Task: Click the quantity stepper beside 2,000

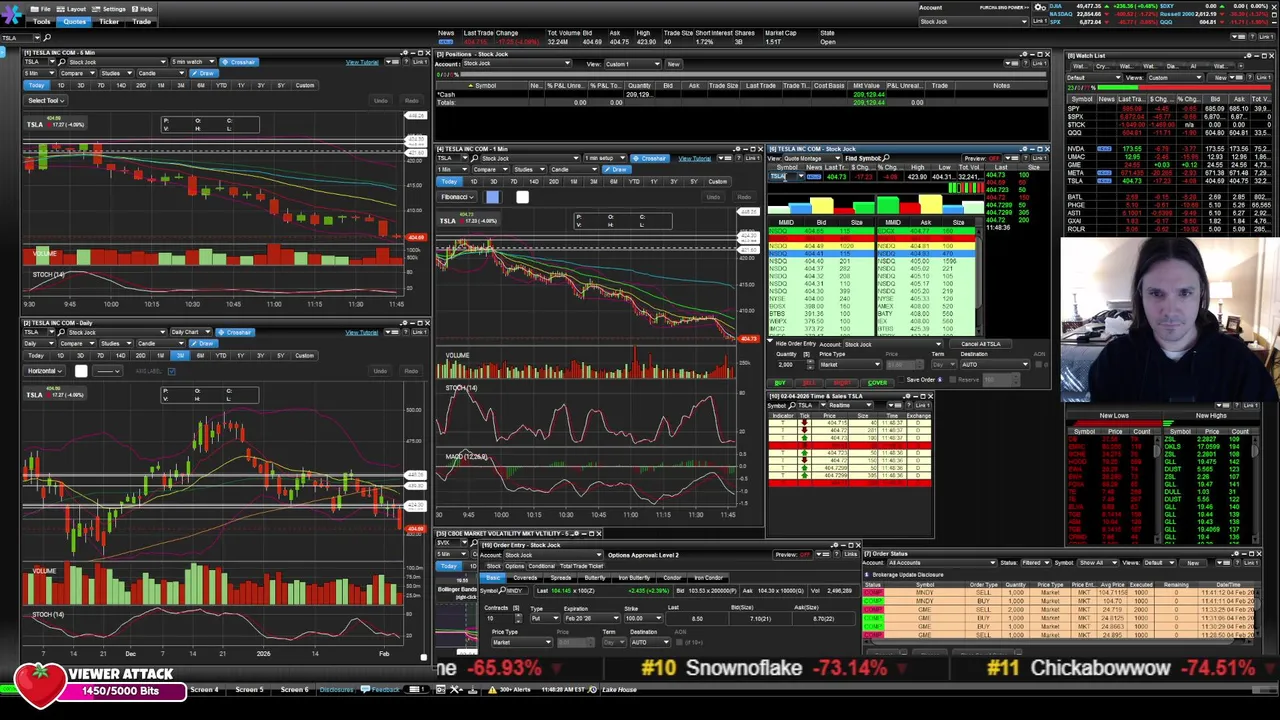Action: pos(809,364)
